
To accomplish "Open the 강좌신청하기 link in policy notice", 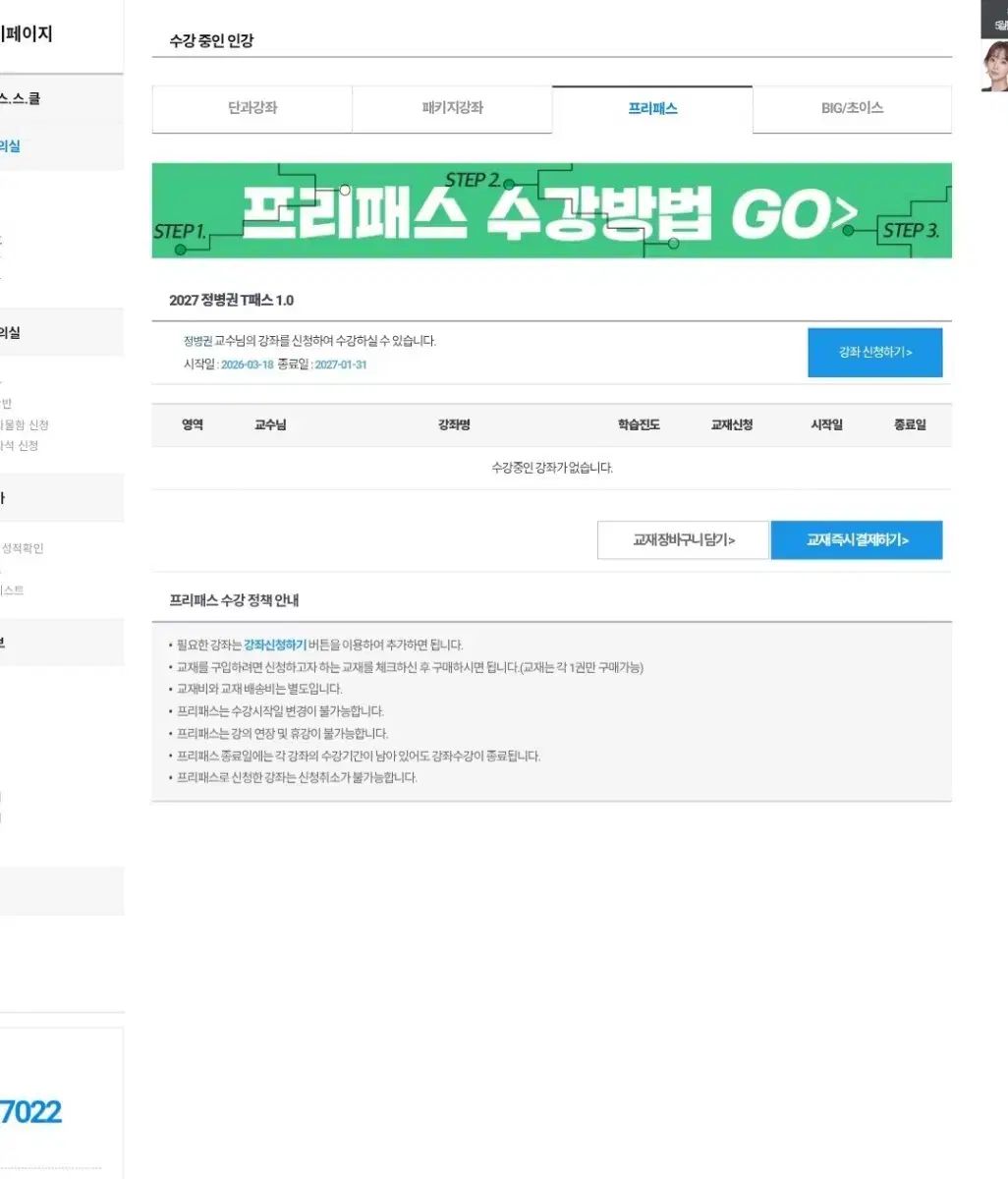I will (x=275, y=645).
